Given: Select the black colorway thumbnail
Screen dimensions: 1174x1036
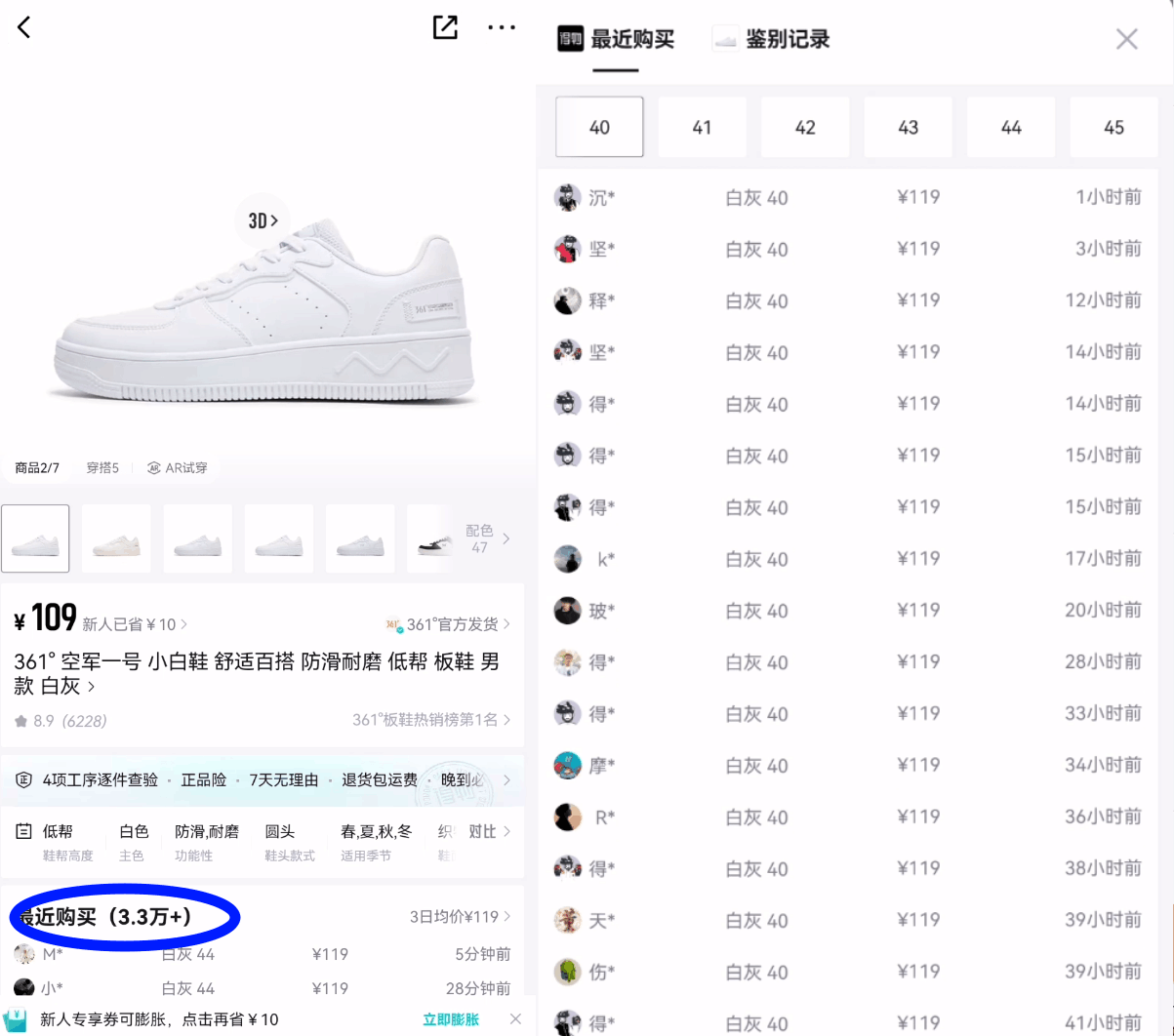Looking at the screenshot, I should click(x=427, y=538).
